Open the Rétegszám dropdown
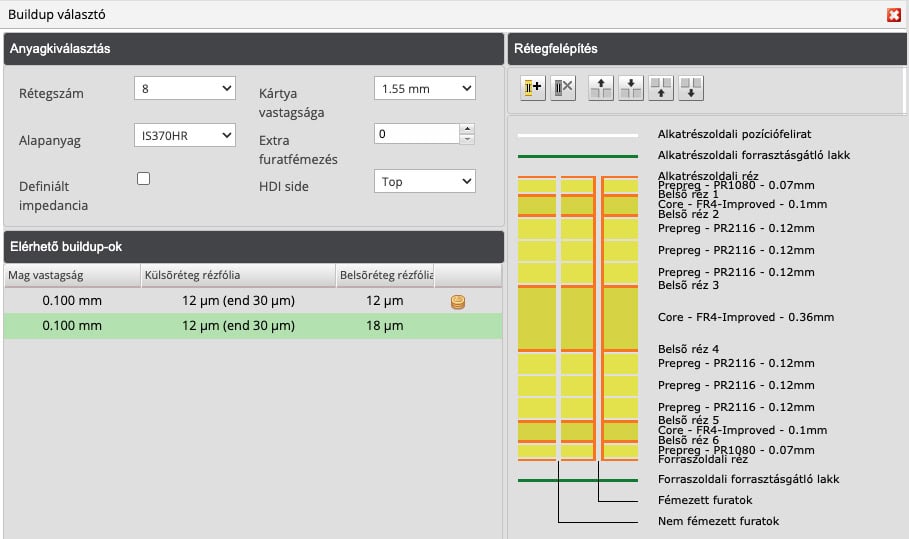Screen dimensions: 909x539 click(x=184, y=89)
